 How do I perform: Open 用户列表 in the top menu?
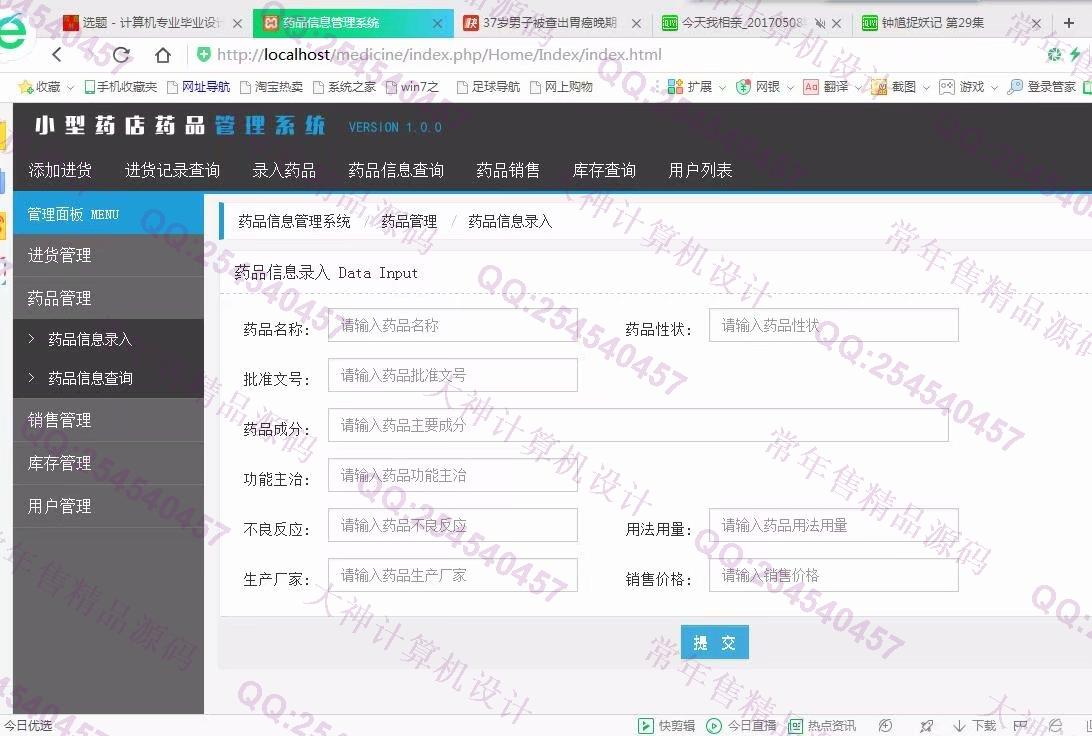coord(700,171)
